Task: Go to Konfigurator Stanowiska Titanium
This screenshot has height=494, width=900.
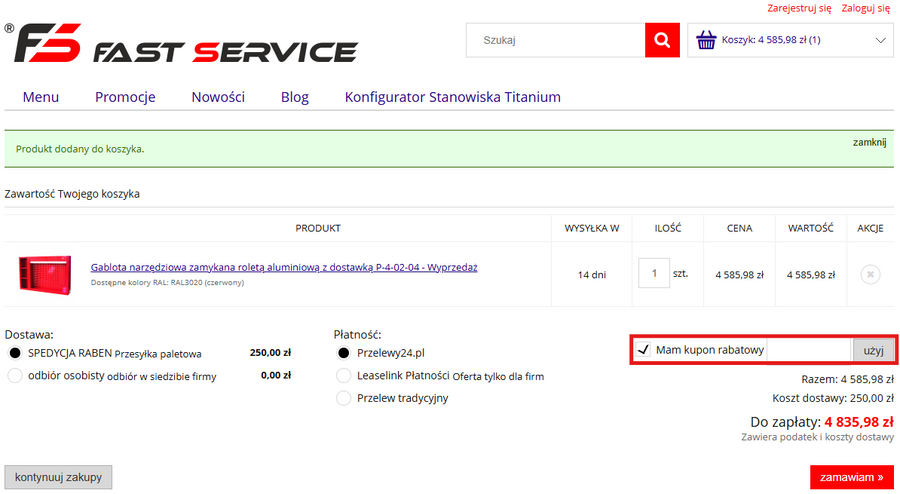Action: tap(452, 97)
